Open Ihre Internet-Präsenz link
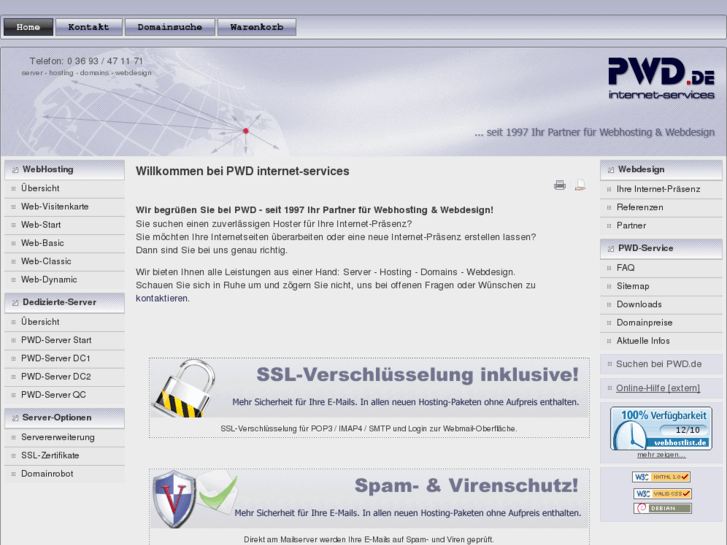Viewport: 727px width, 545px height. pyautogui.click(x=661, y=189)
